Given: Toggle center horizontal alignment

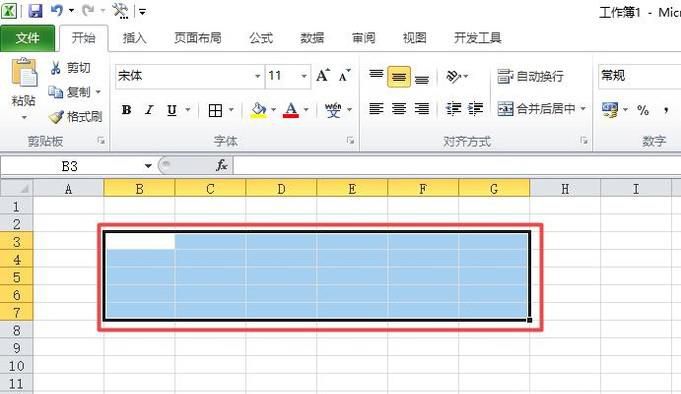Looking at the screenshot, I should (399, 109).
